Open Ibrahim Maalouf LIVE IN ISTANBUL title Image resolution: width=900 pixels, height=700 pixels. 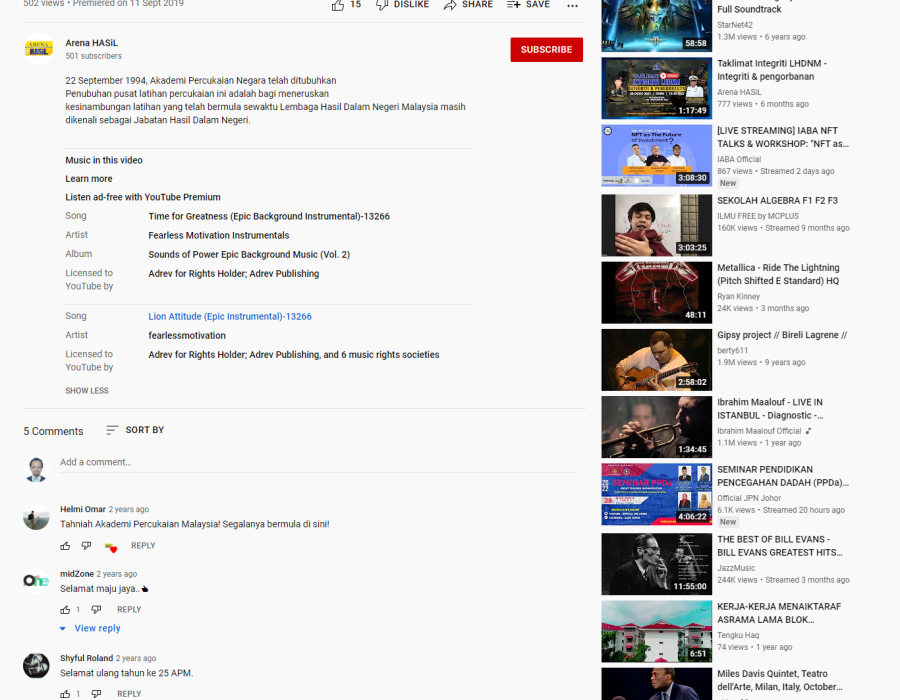[x=770, y=409]
